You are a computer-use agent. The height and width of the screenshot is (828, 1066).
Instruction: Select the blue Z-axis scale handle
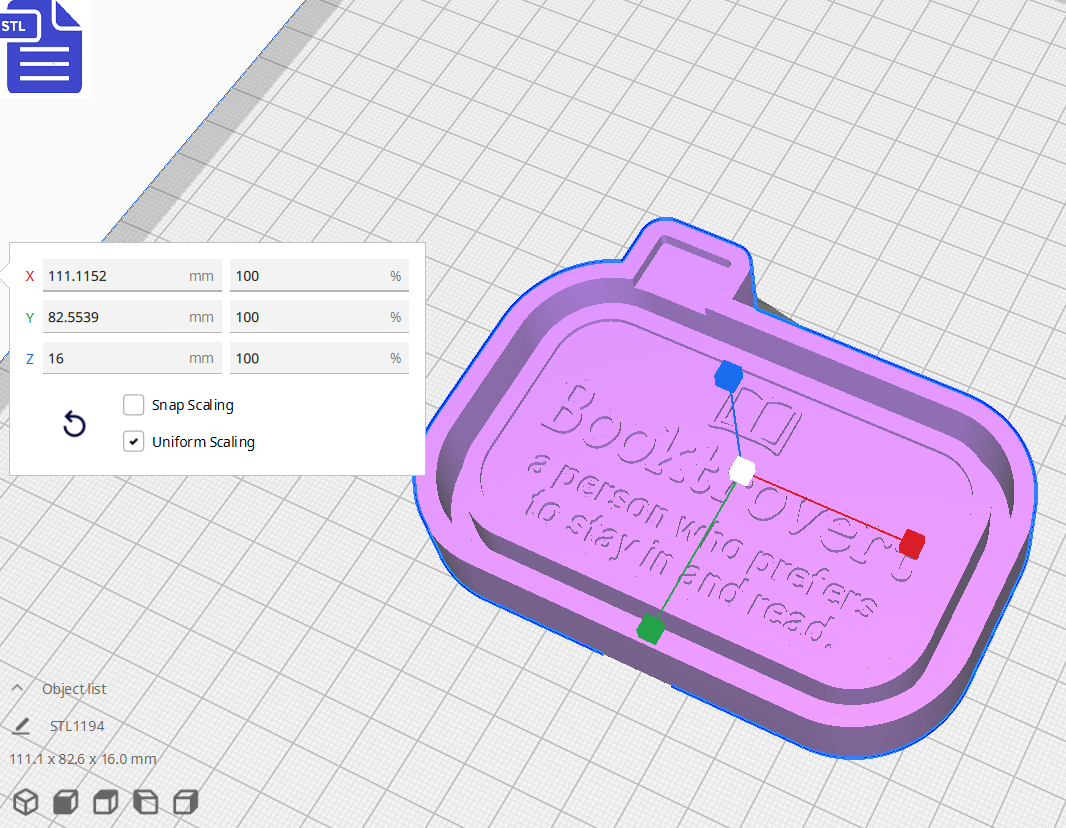coord(729,376)
